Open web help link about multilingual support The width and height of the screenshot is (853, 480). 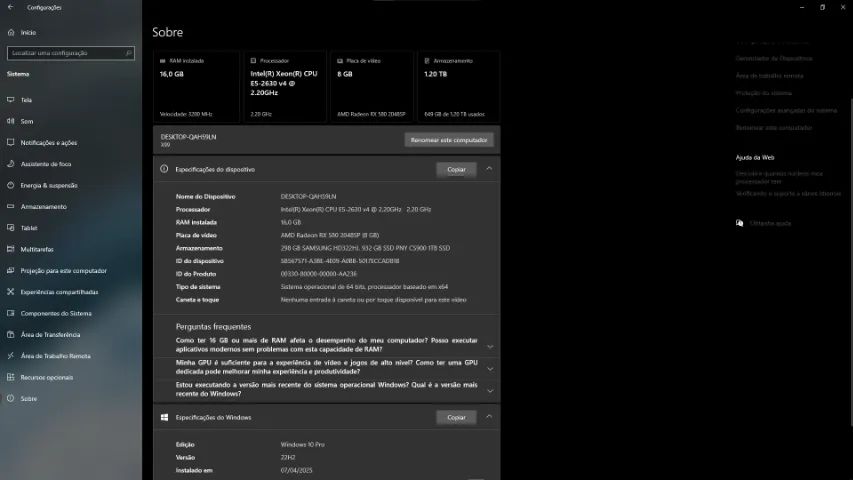click(788, 194)
